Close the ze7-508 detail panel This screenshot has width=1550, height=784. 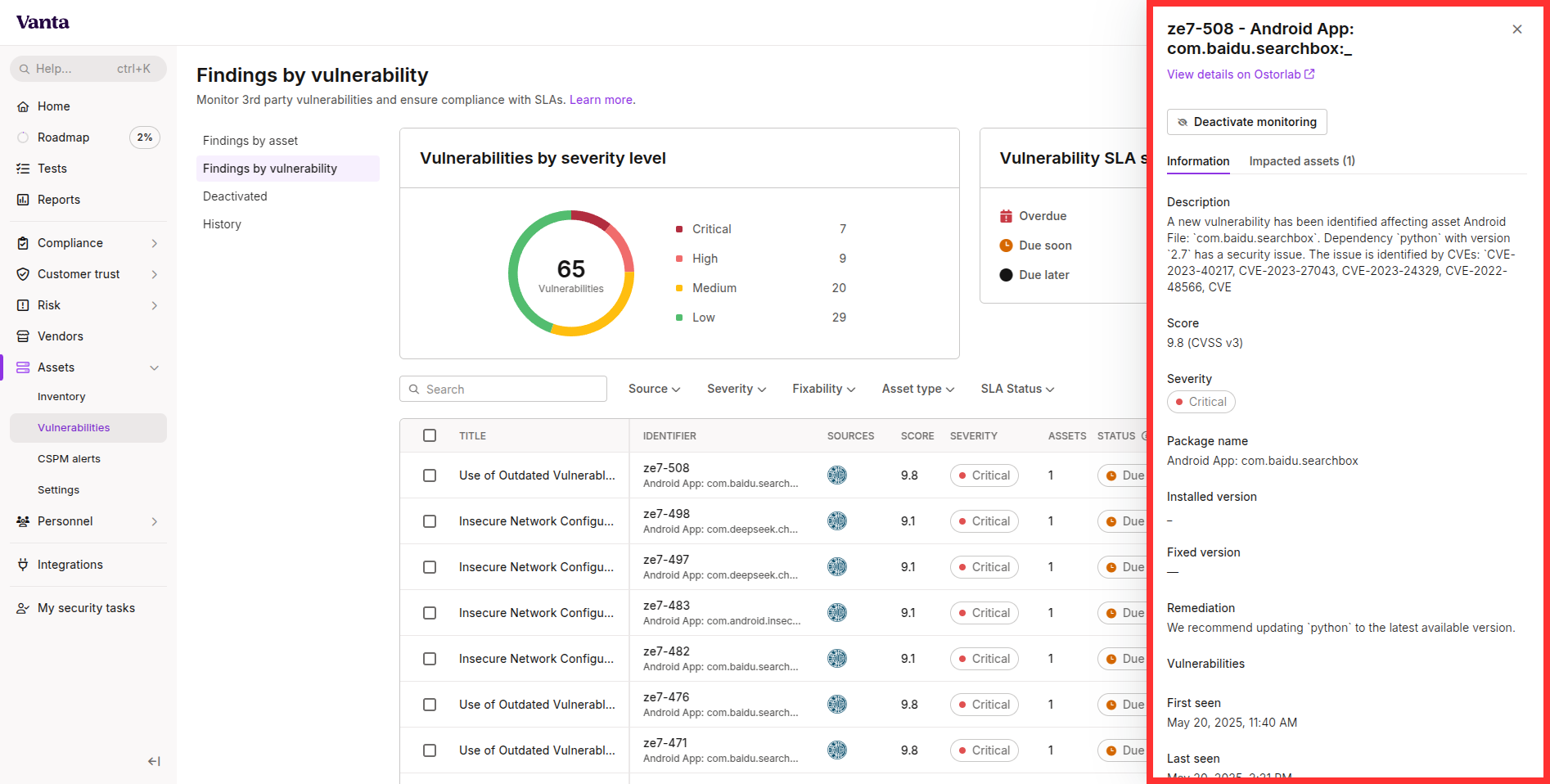(x=1517, y=29)
